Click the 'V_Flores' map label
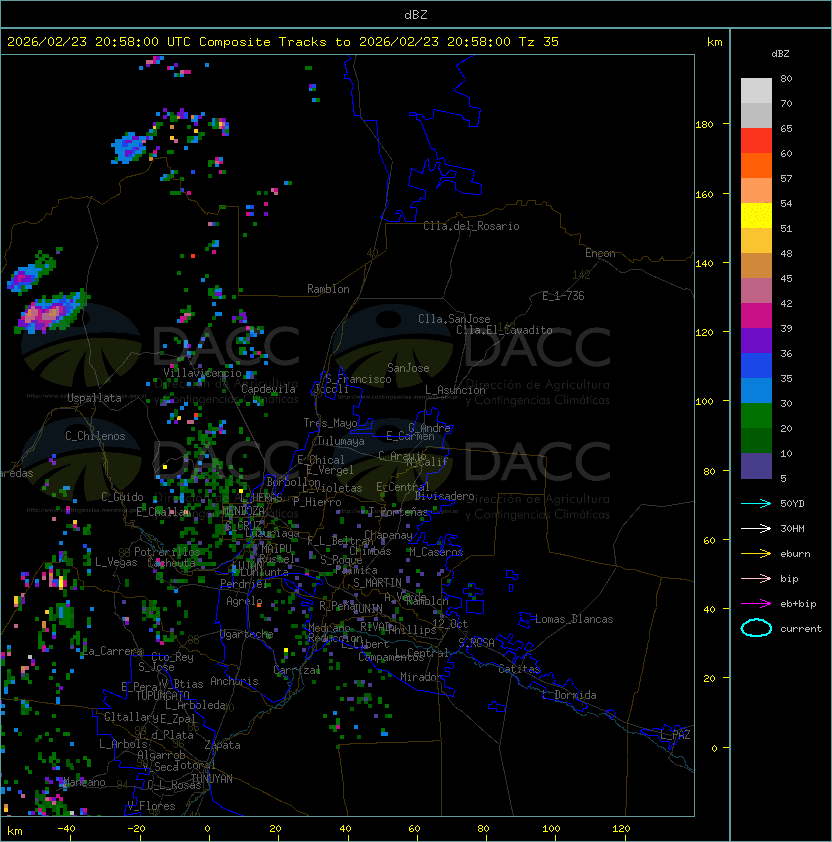This screenshot has width=832, height=842. pyautogui.click(x=151, y=806)
